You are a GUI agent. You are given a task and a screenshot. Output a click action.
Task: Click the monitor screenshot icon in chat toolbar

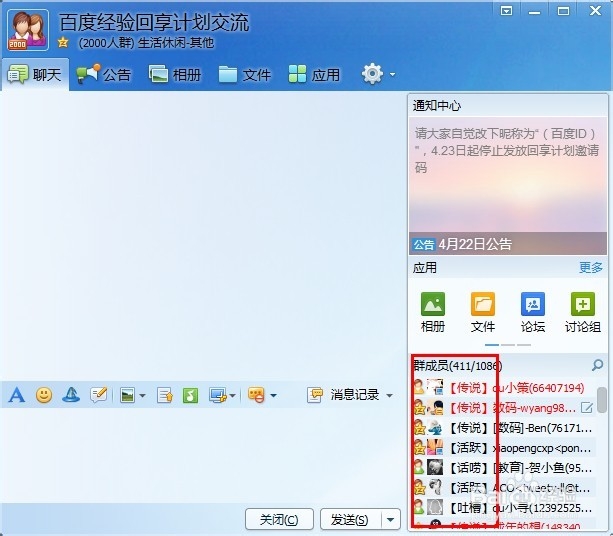coord(218,395)
